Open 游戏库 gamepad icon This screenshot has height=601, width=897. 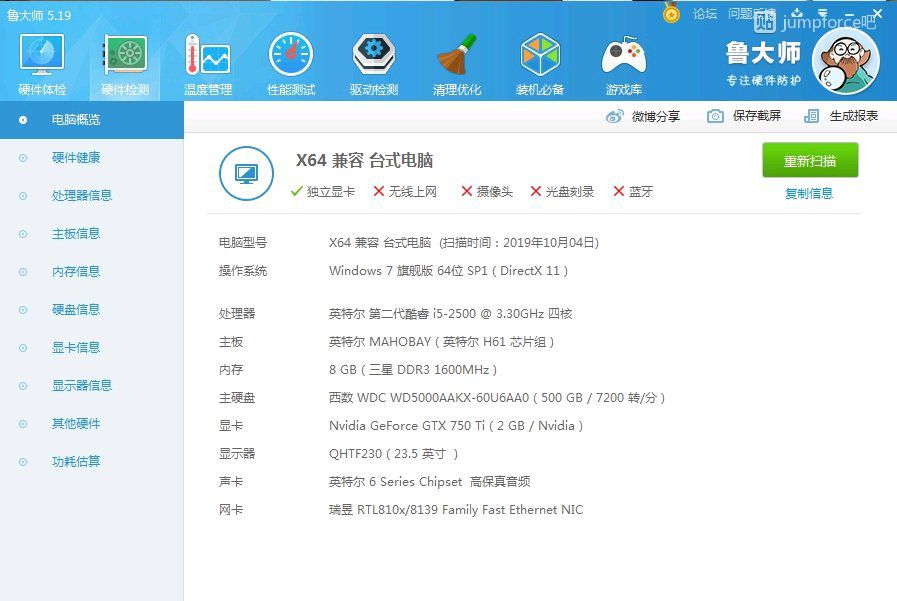click(x=624, y=55)
